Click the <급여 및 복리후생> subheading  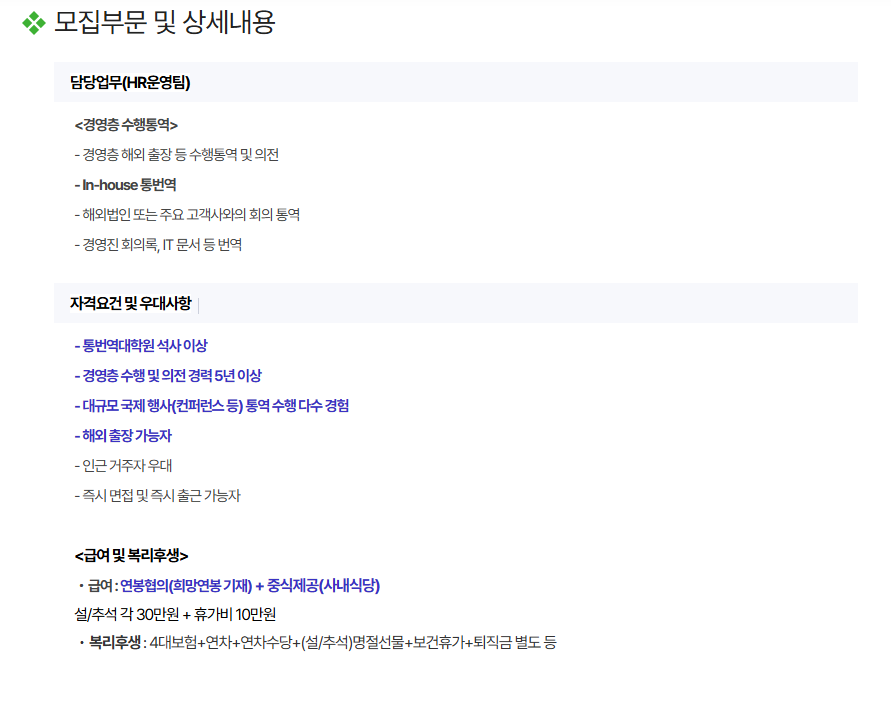(131, 556)
